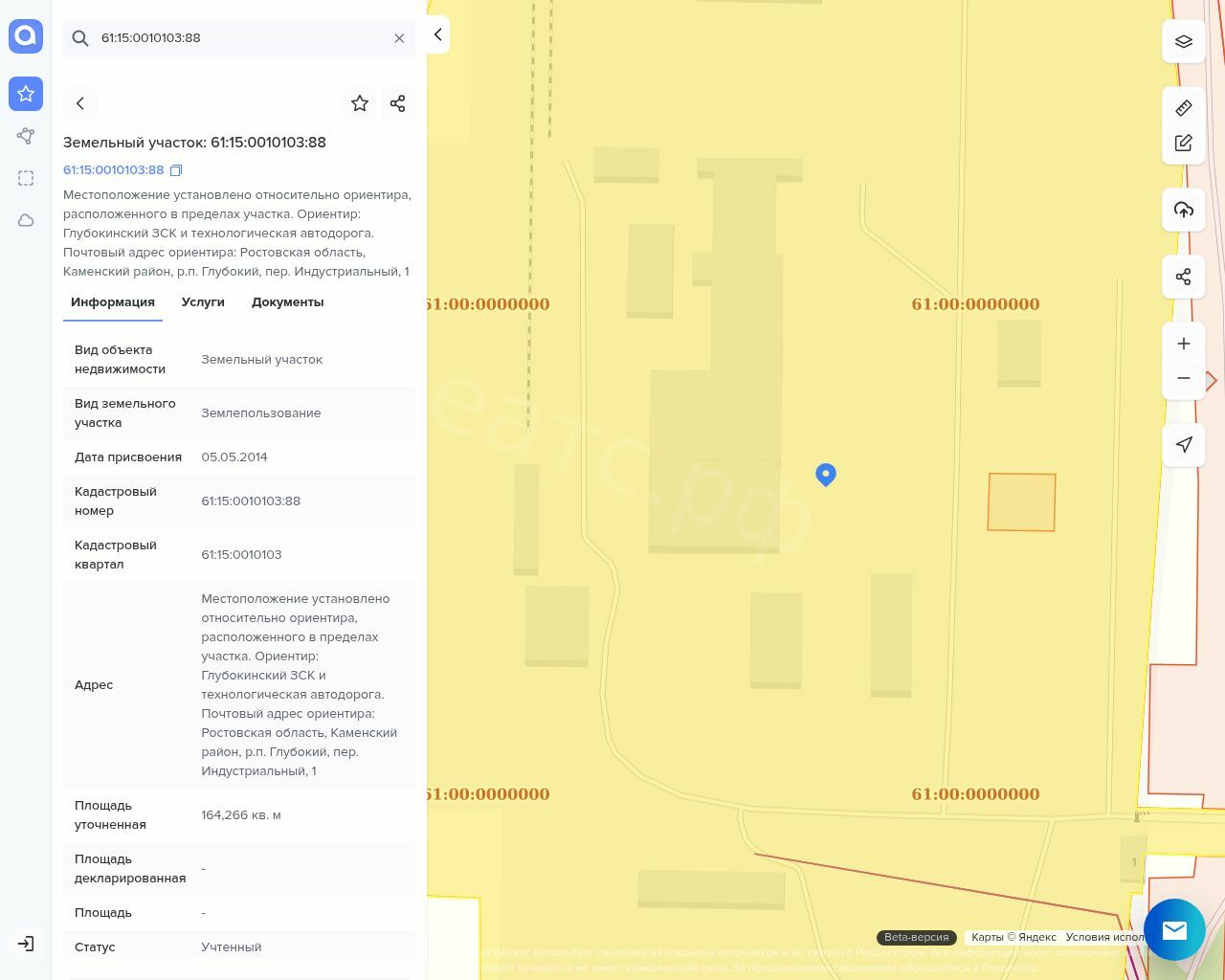Clear the cadastral number search field
Viewport: 1225px width, 980px height.
[x=399, y=38]
